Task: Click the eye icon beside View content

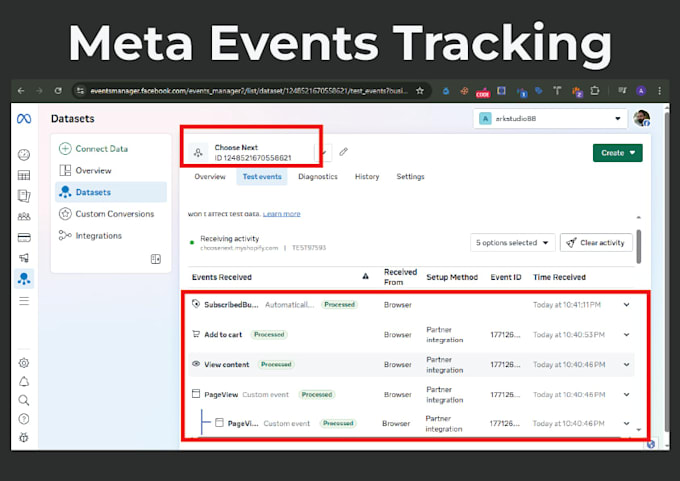Action: [x=196, y=364]
